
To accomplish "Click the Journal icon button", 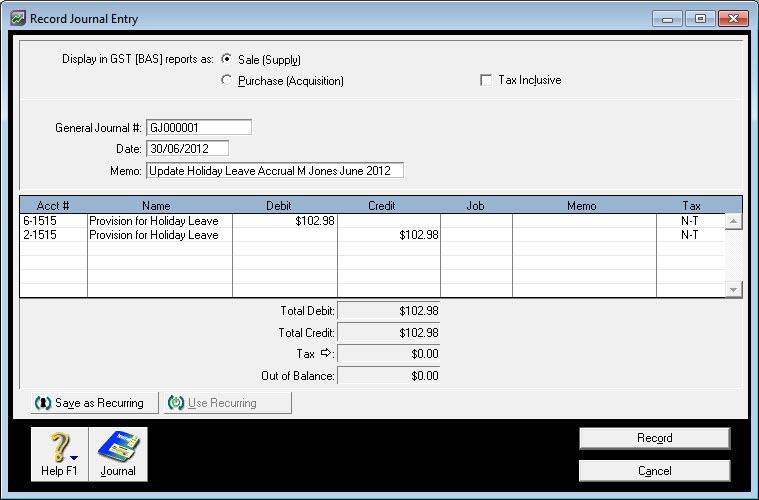I will (118, 453).
